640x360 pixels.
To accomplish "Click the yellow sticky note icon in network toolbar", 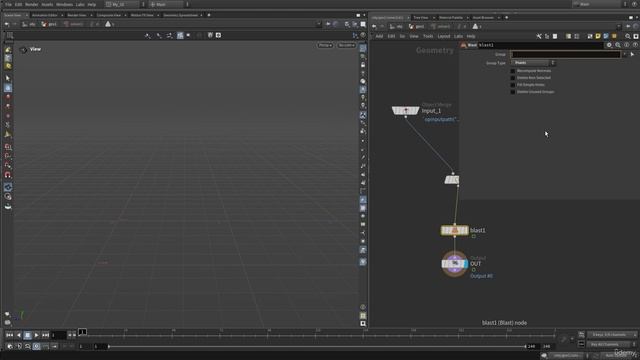I will coord(598,36).
